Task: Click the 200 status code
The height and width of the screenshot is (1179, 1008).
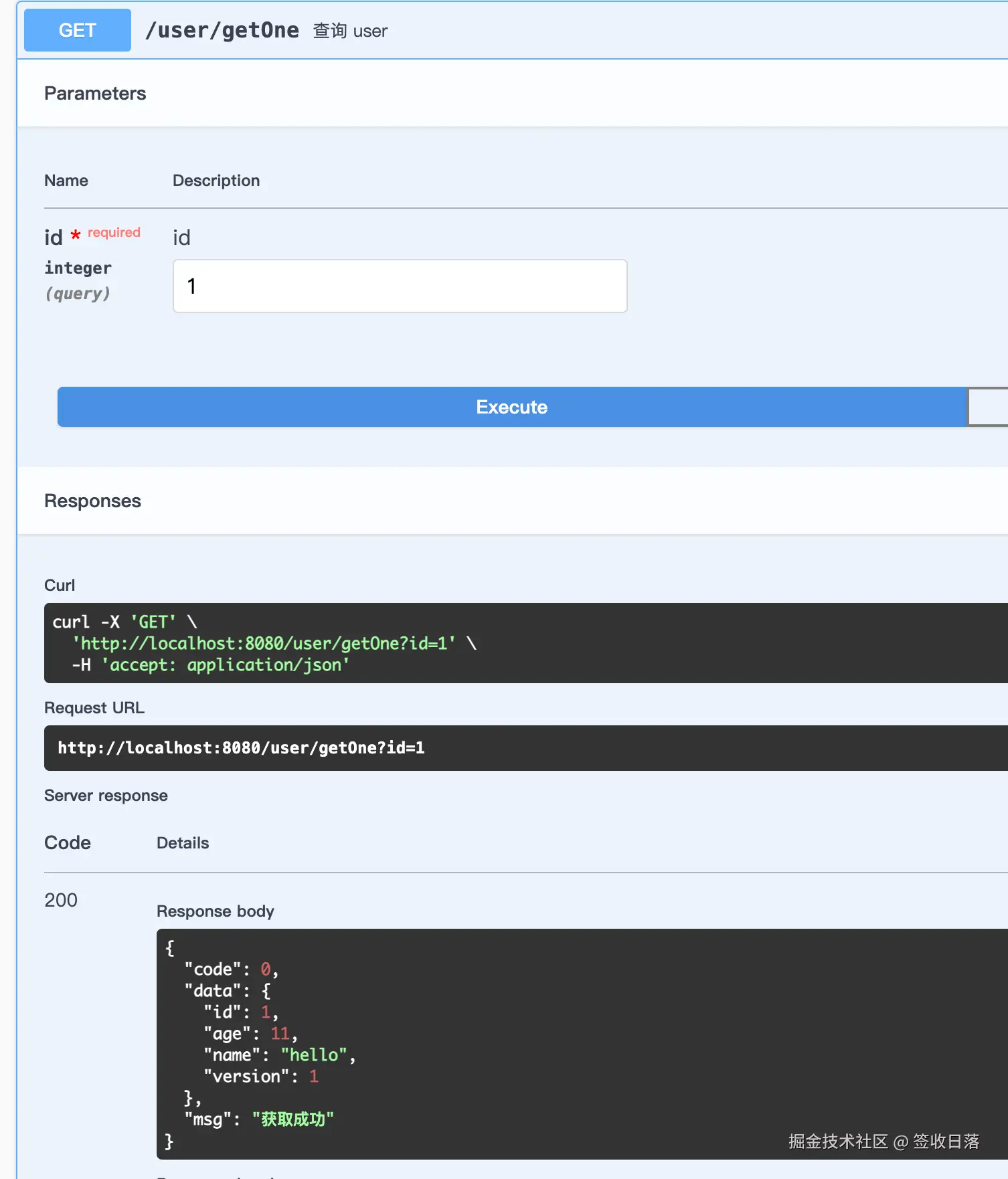Action: 61,900
